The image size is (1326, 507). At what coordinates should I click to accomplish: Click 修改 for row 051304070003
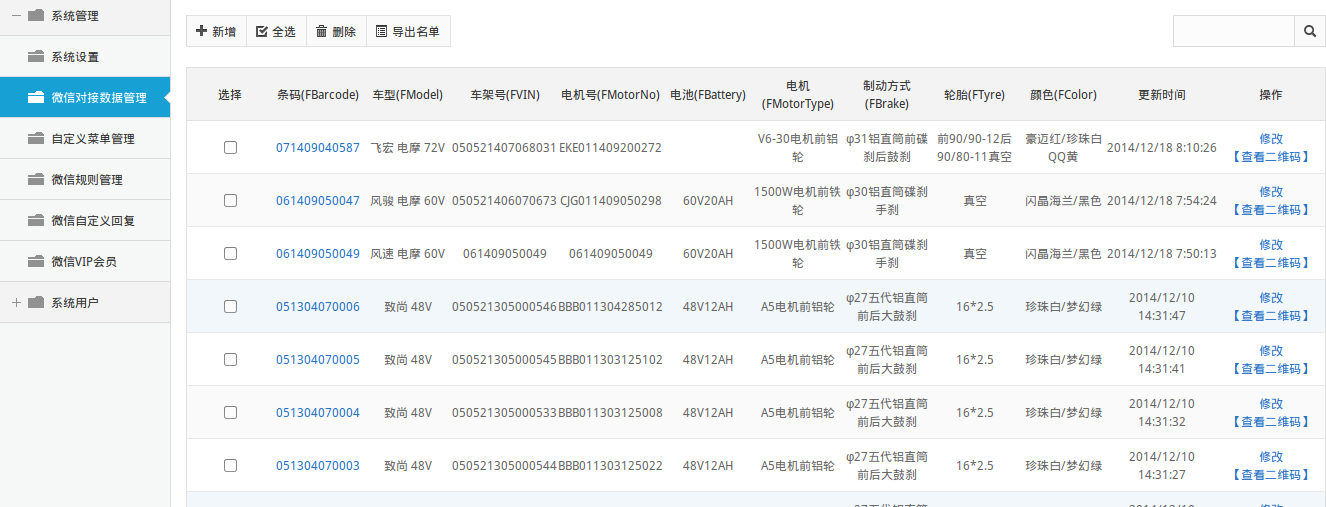1271,457
